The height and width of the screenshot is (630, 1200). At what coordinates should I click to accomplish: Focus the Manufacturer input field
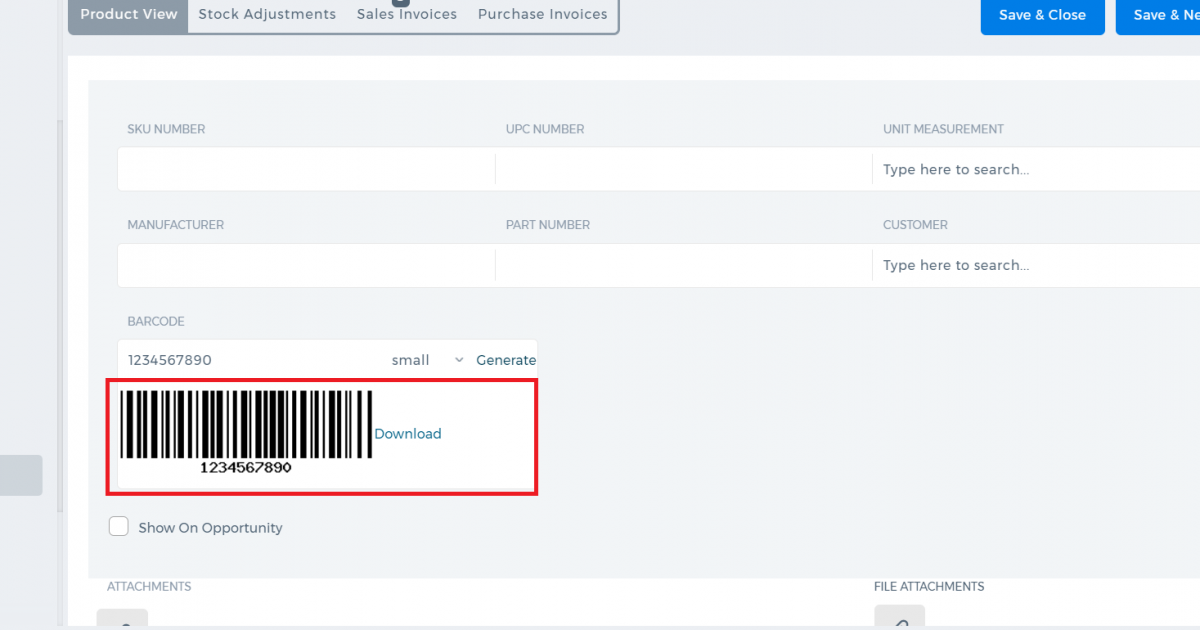coord(306,265)
